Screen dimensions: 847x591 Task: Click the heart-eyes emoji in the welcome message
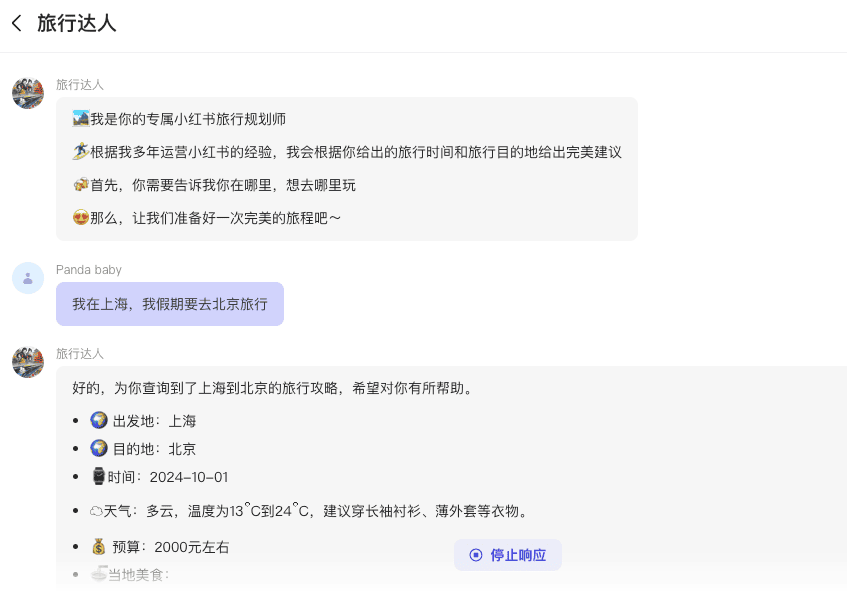(81, 217)
